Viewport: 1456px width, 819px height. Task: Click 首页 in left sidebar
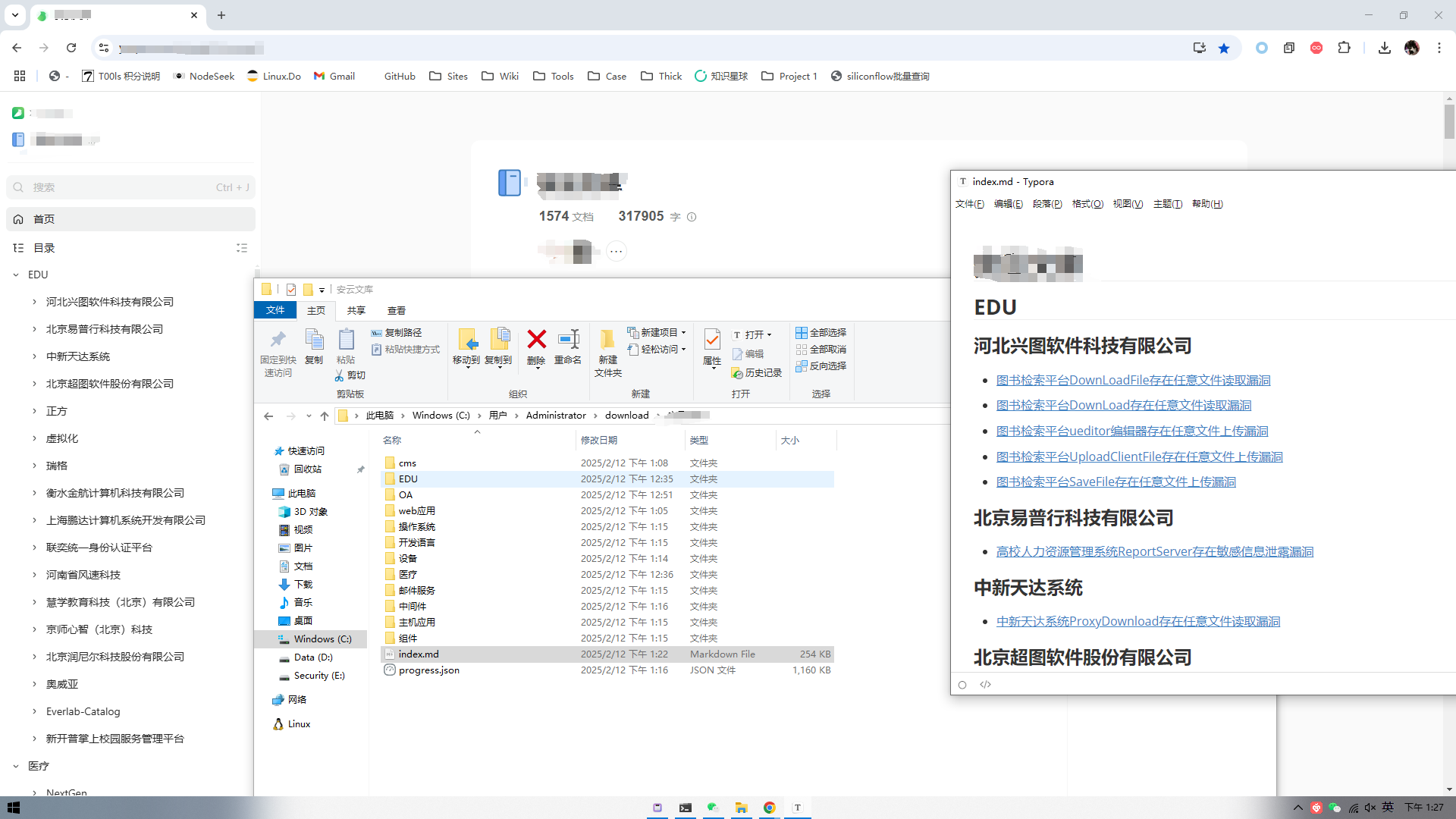tap(44, 219)
